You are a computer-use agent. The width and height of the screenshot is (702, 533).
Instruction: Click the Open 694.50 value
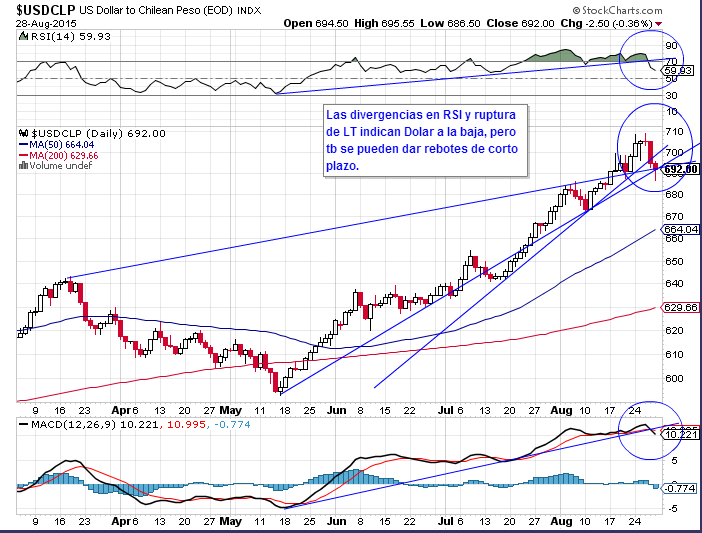[x=316, y=23]
